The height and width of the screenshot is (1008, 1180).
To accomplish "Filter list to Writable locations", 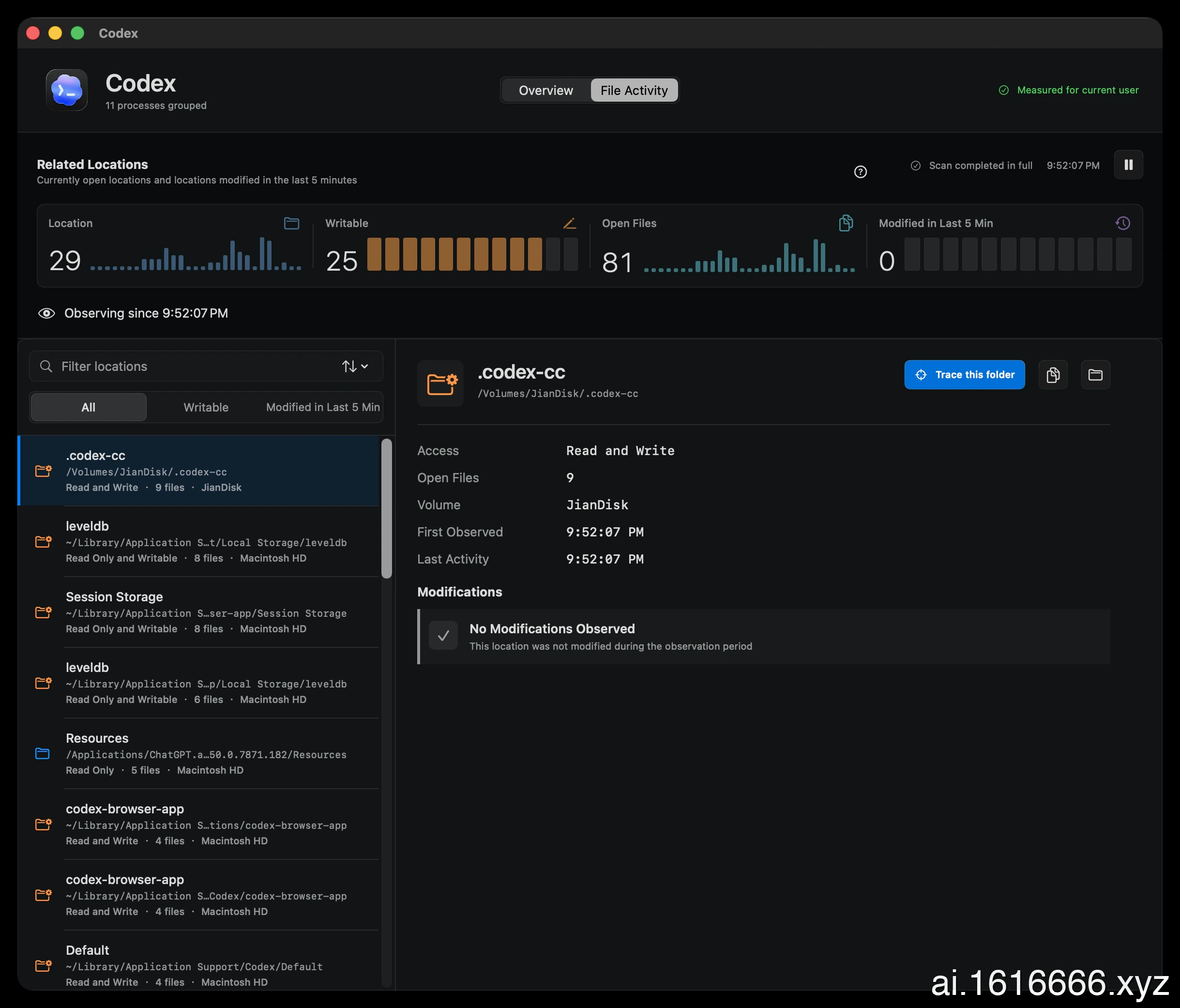I will tap(206, 408).
